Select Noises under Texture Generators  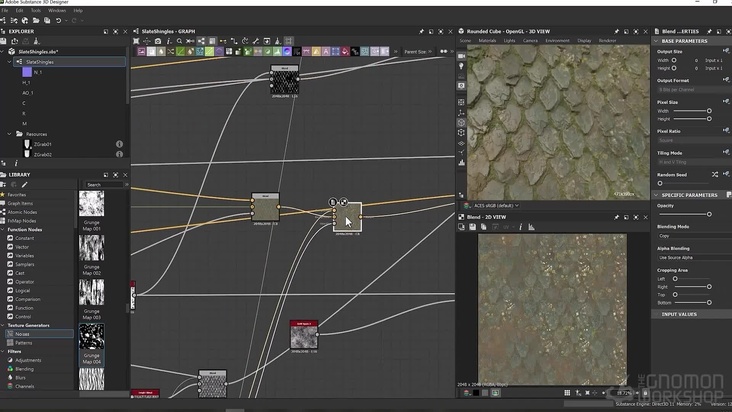click(x=39, y=334)
